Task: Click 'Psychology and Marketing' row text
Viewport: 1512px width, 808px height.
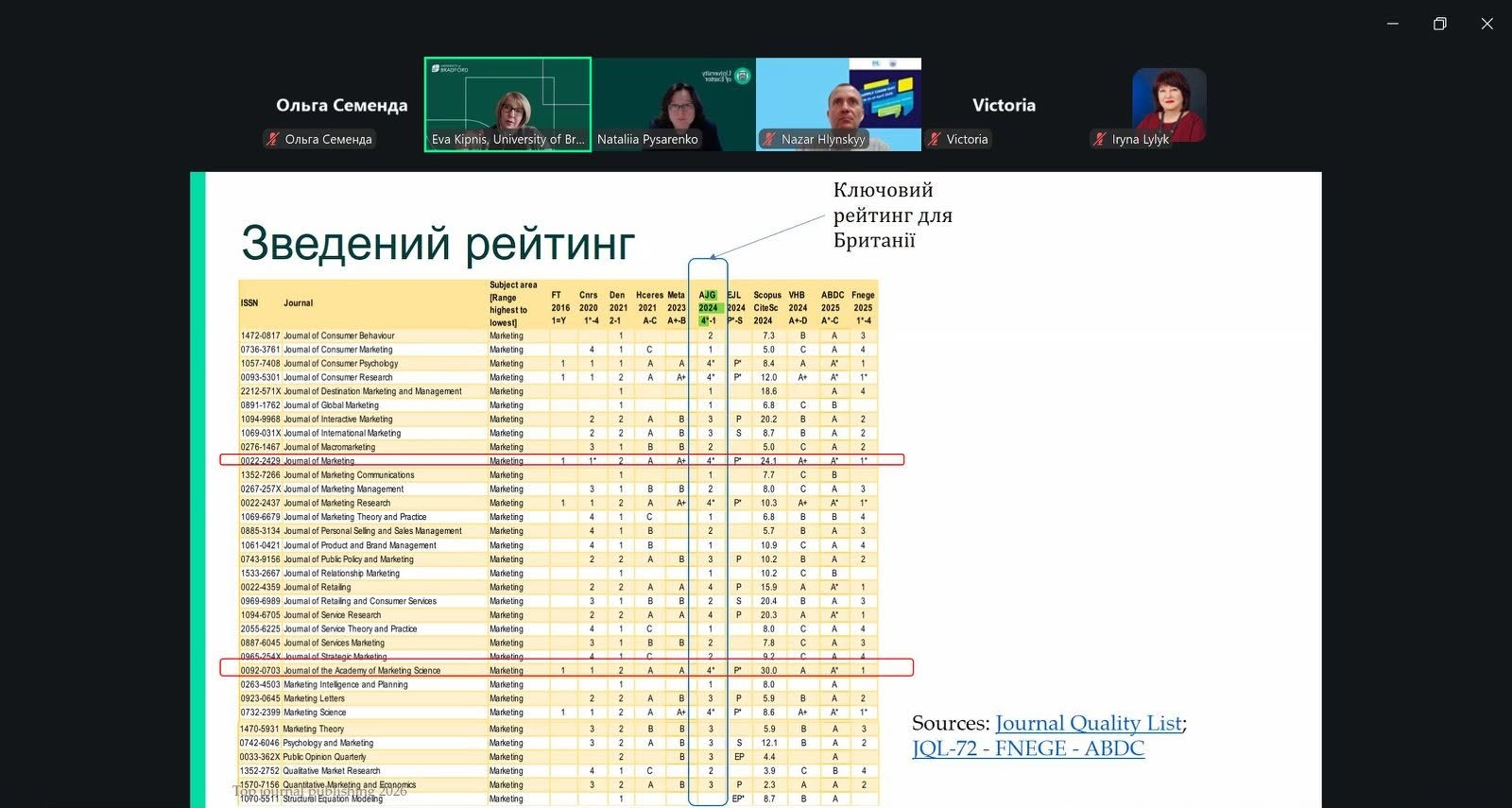Action: [x=328, y=743]
